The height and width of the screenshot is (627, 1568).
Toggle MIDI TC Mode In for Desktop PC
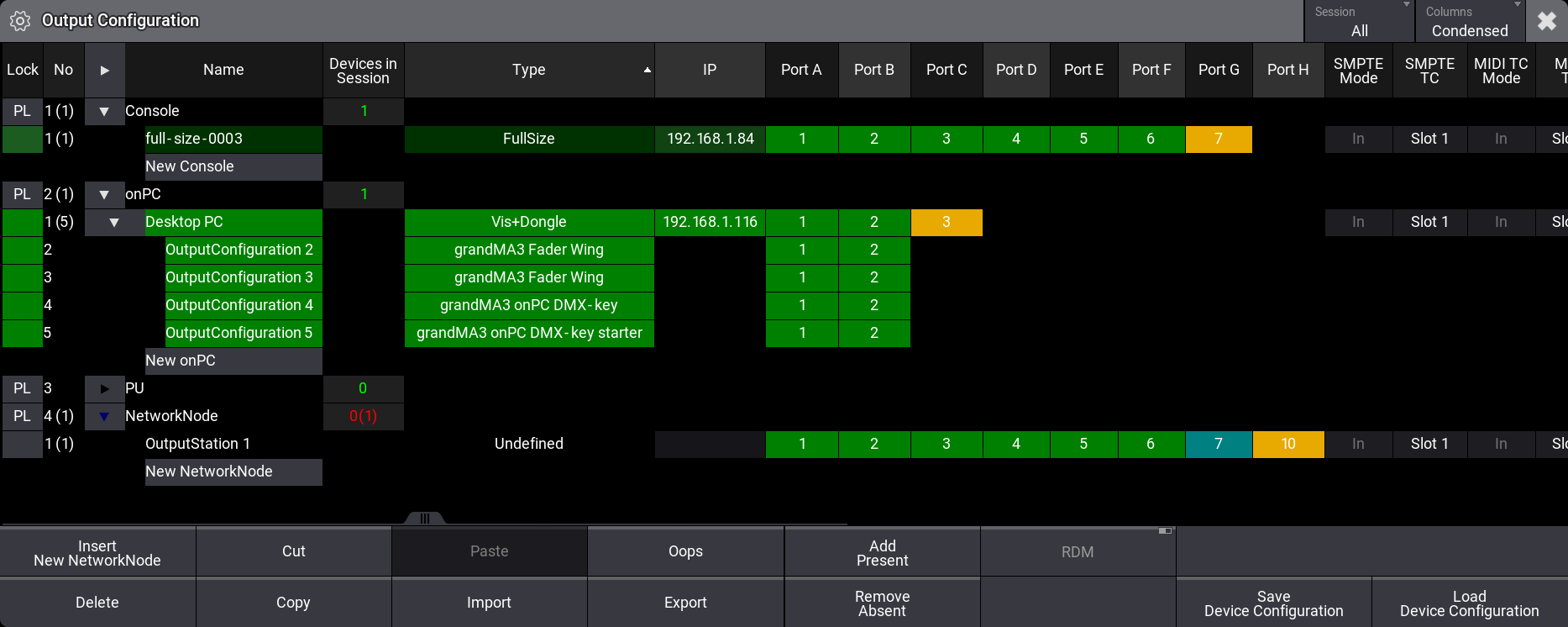coord(1501,222)
